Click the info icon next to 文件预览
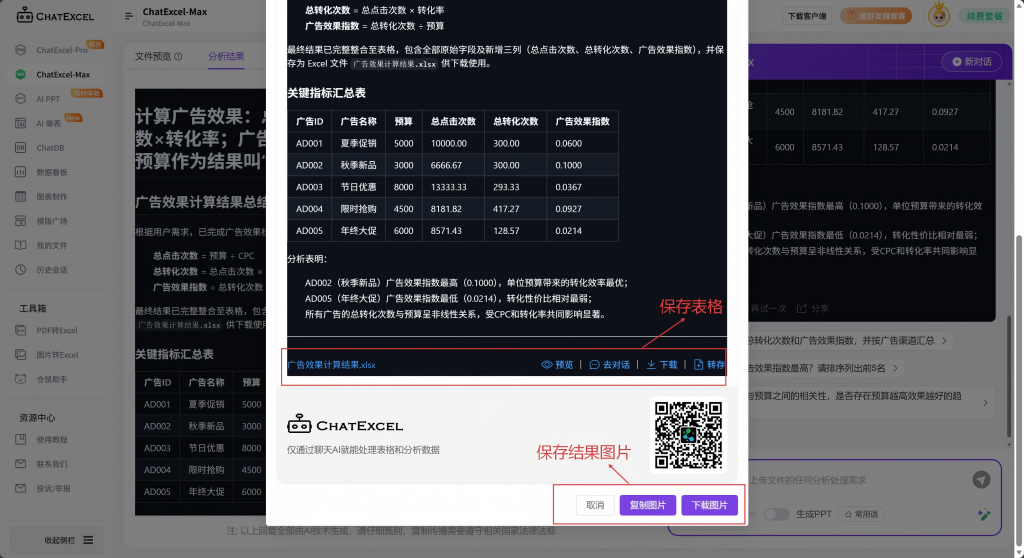The image size is (1024, 558). pyautogui.click(x=178, y=56)
